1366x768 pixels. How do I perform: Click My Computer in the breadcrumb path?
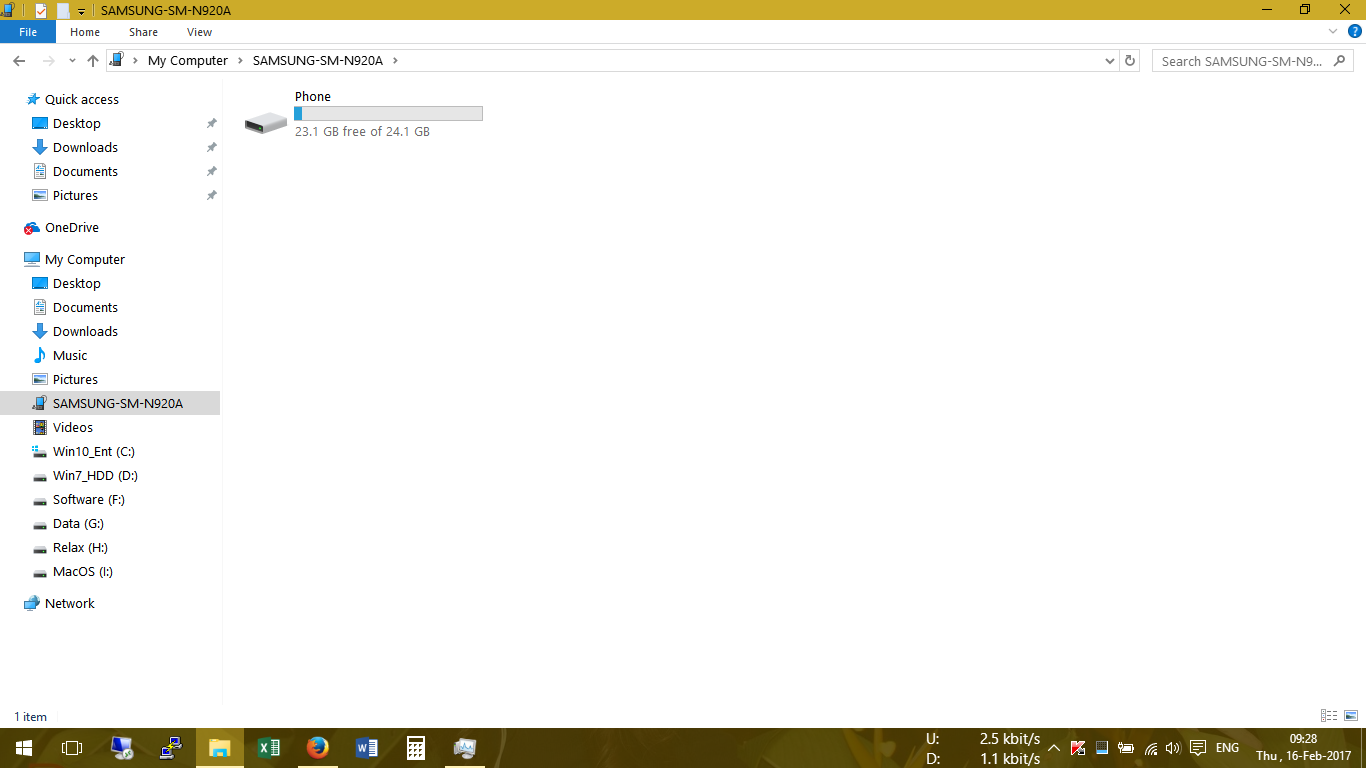188,61
